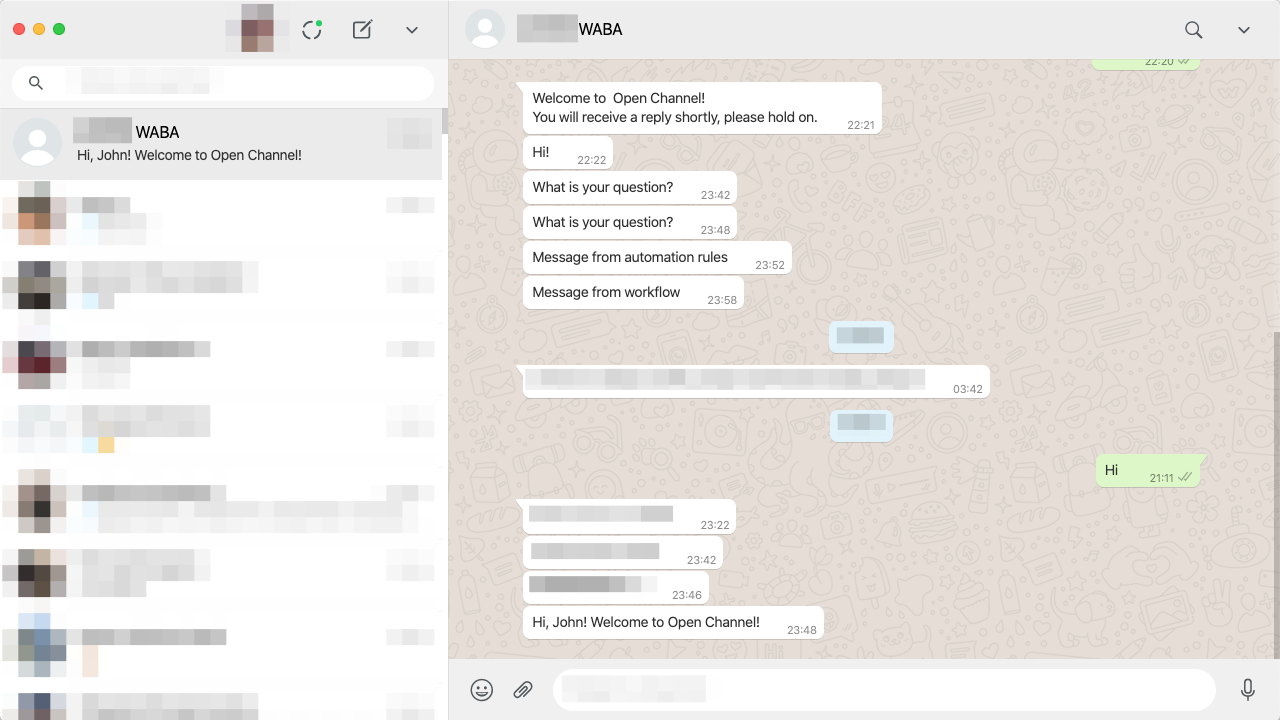Open the Status circle icon

(312, 30)
